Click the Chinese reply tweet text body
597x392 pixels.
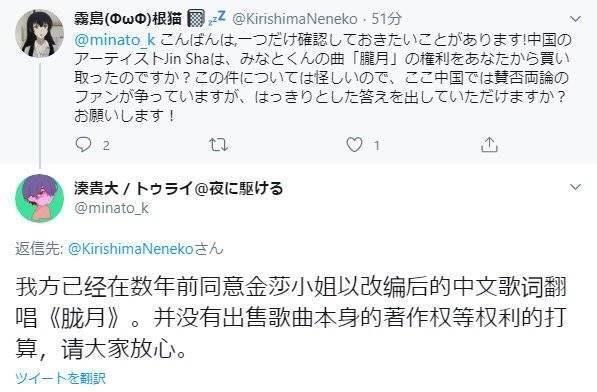point(292,317)
